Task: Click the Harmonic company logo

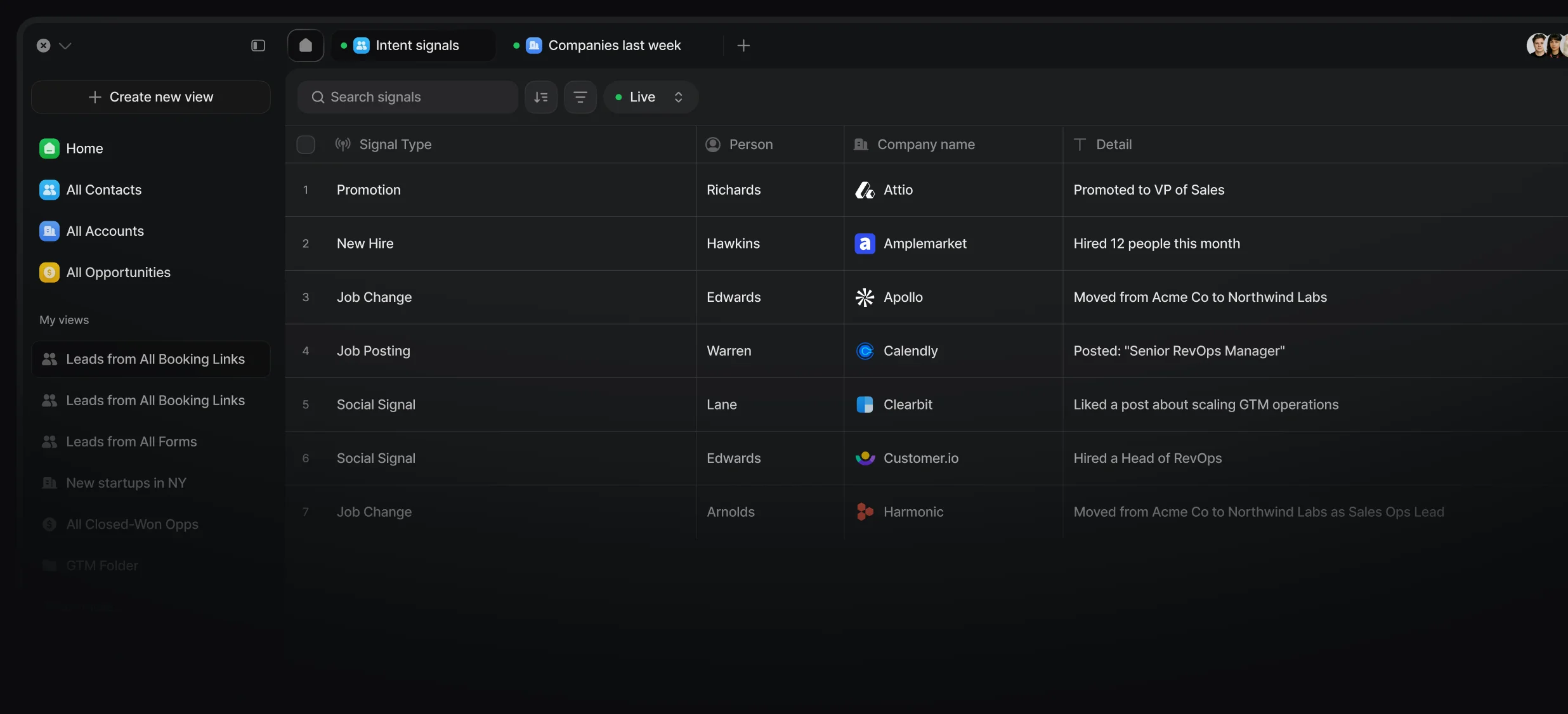Action: pos(865,512)
